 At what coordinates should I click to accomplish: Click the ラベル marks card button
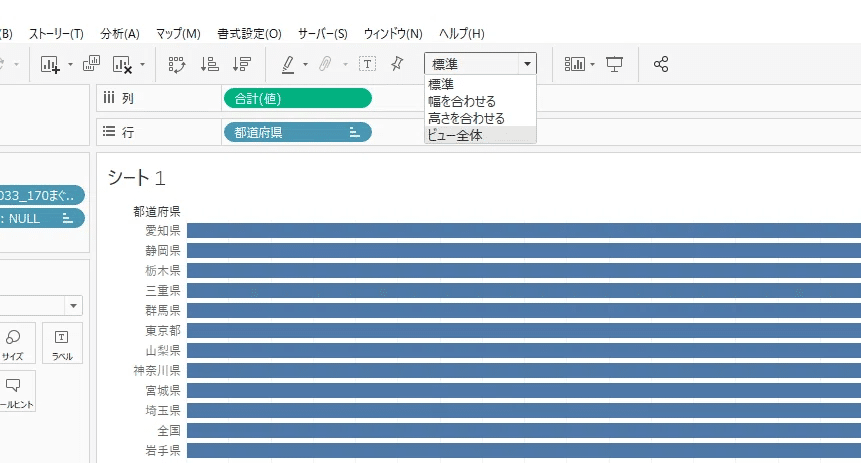coord(62,344)
